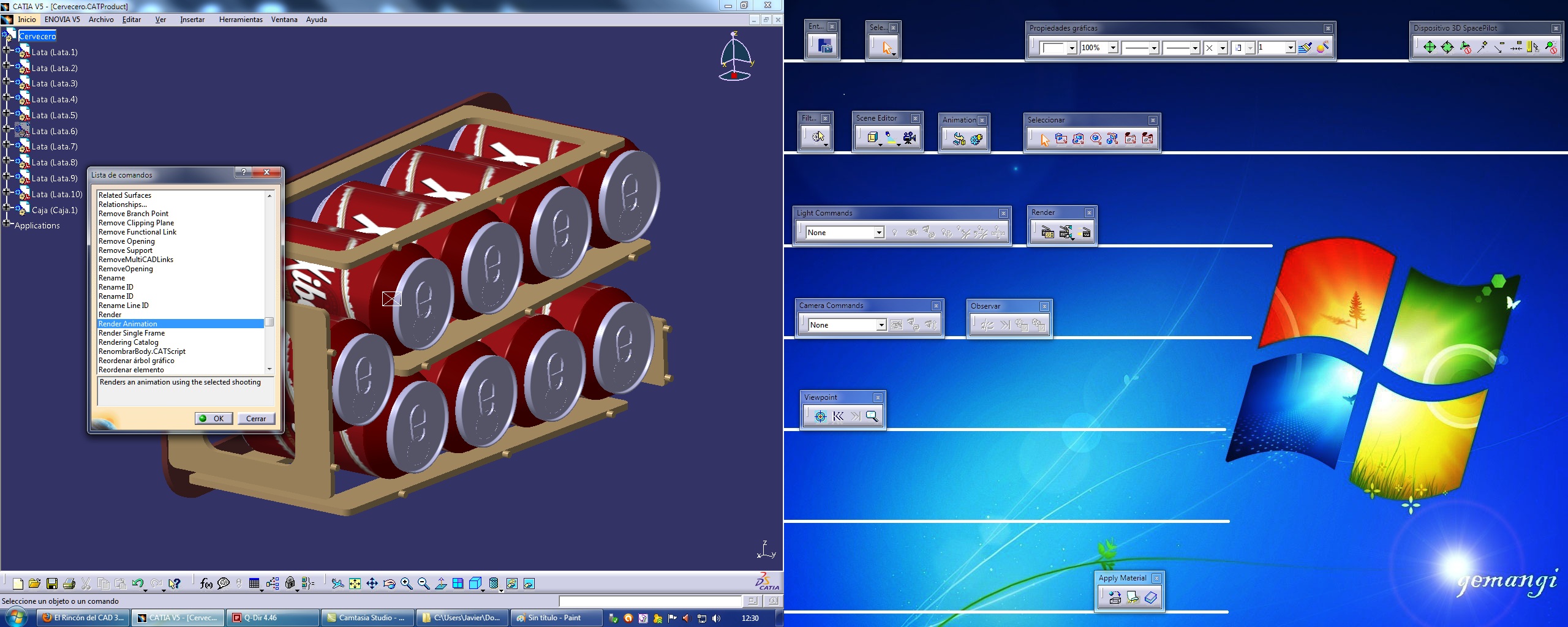Click the capture icon in Ent... toolbar
Image resolution: width=1568 pixels, height=627 pixels.
(825, 46)
